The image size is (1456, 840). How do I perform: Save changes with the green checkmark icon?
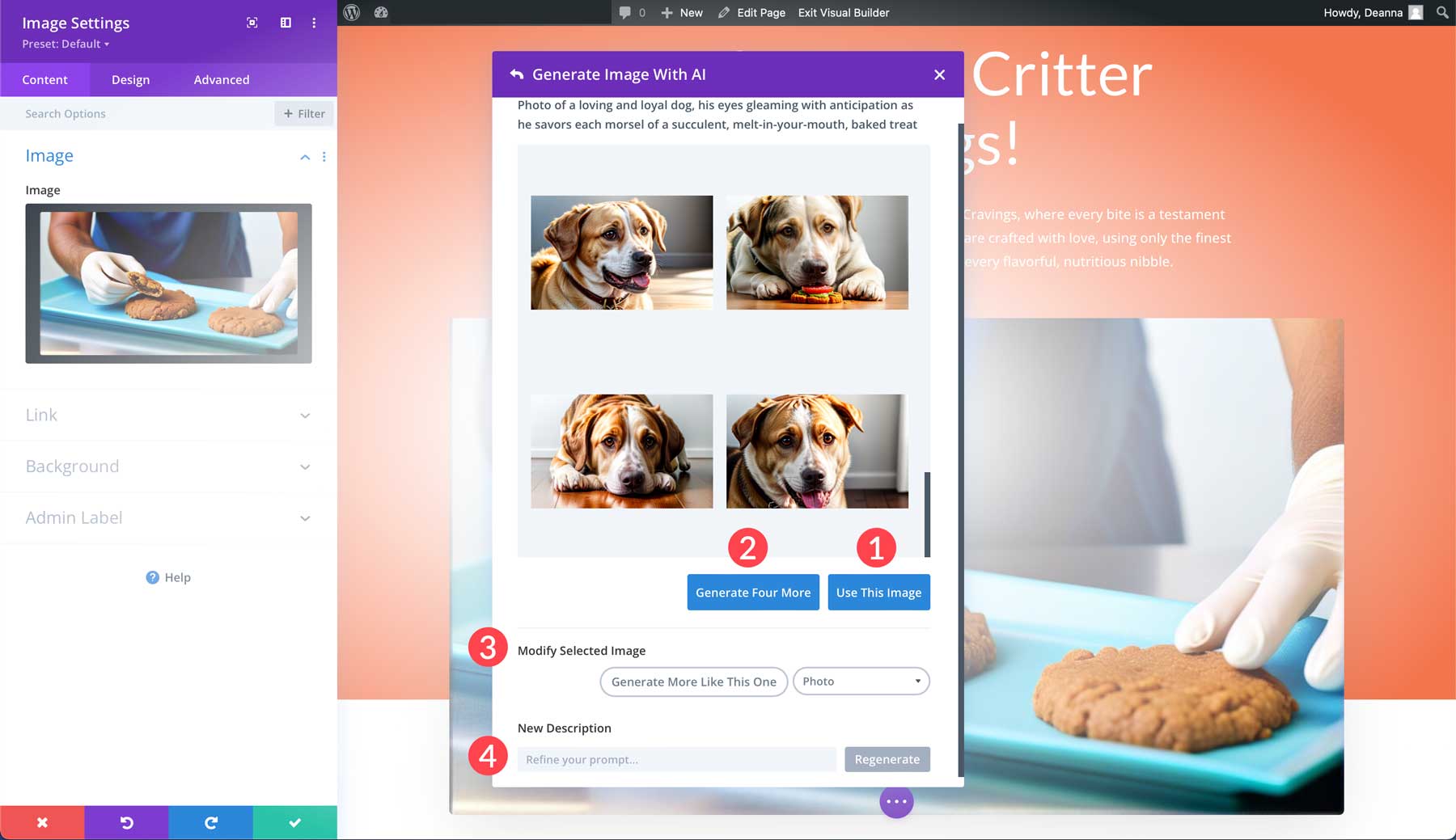tap(294, 822)
